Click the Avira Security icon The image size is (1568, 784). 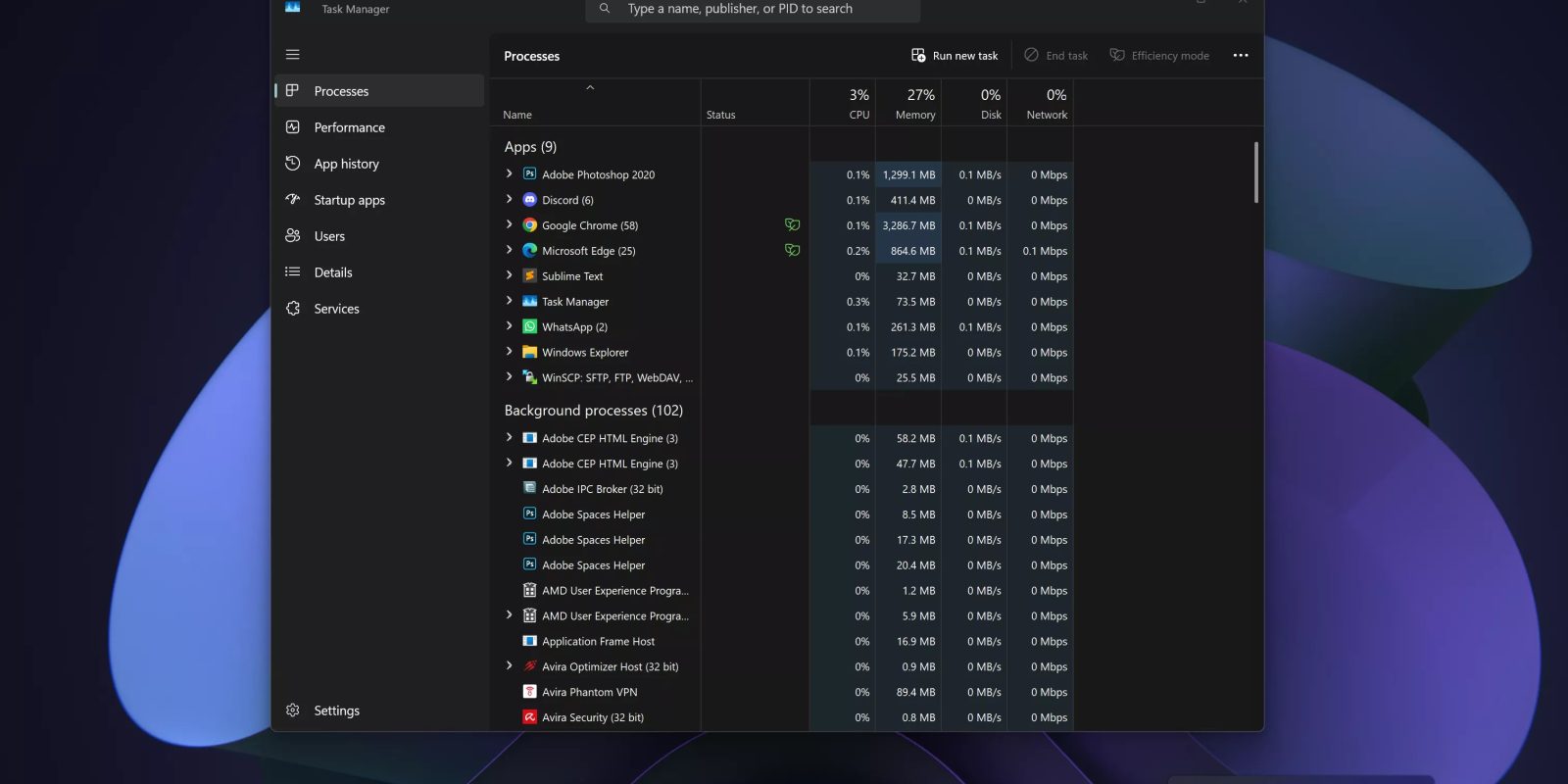coord(529,717)
